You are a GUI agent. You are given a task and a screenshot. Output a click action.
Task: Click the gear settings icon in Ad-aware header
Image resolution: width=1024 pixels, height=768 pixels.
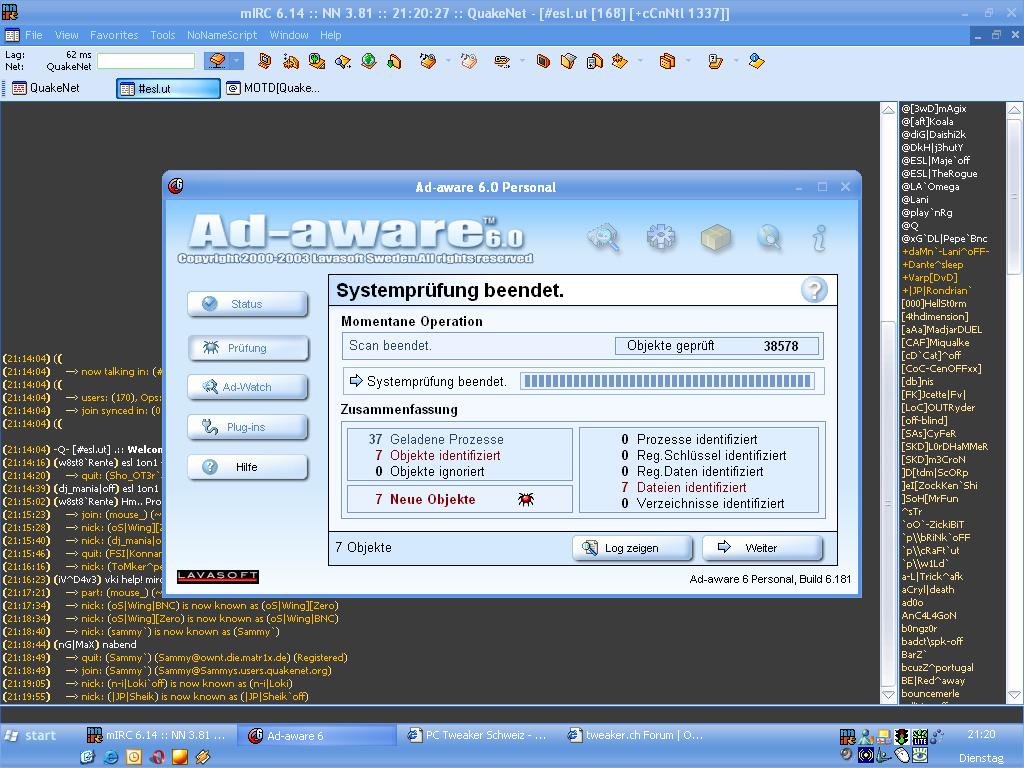pyautogui.click(x=661, y=238)
